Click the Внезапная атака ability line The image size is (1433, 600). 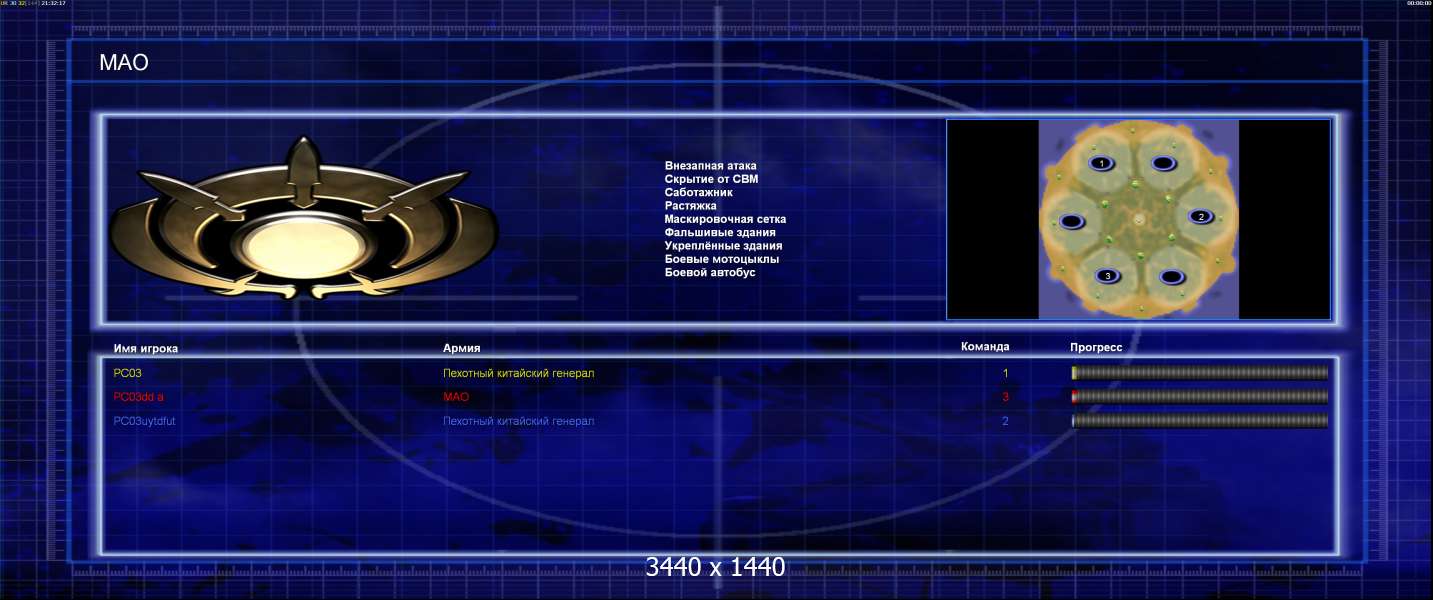tap(711, 166)
